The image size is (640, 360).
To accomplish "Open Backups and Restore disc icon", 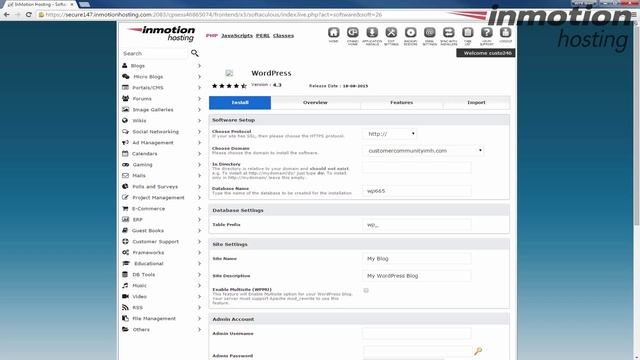I will click(x=411, y=33).
